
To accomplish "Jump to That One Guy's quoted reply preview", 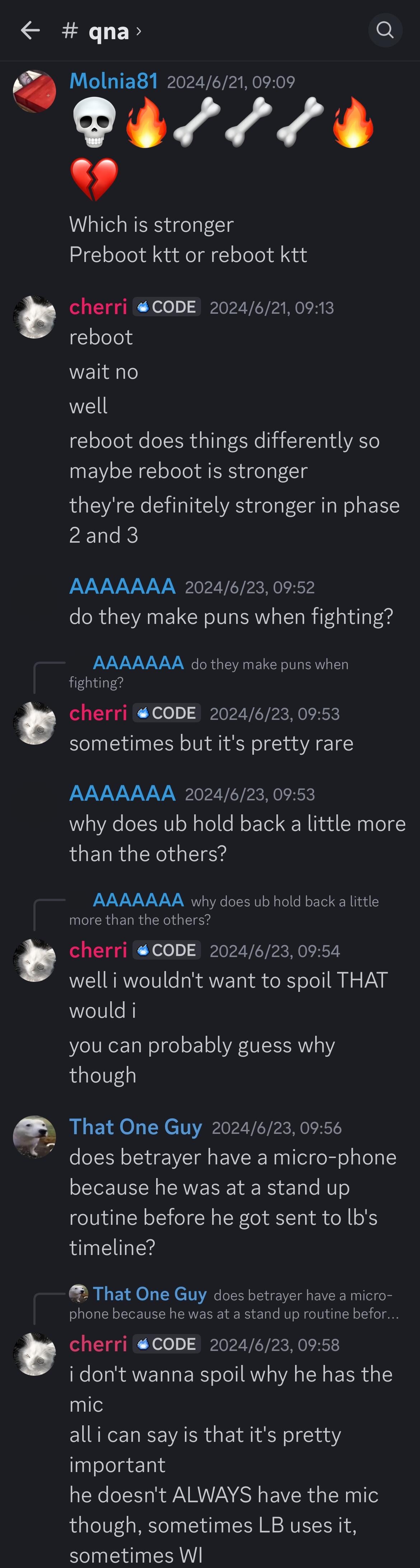I will tap(234, 1303).
